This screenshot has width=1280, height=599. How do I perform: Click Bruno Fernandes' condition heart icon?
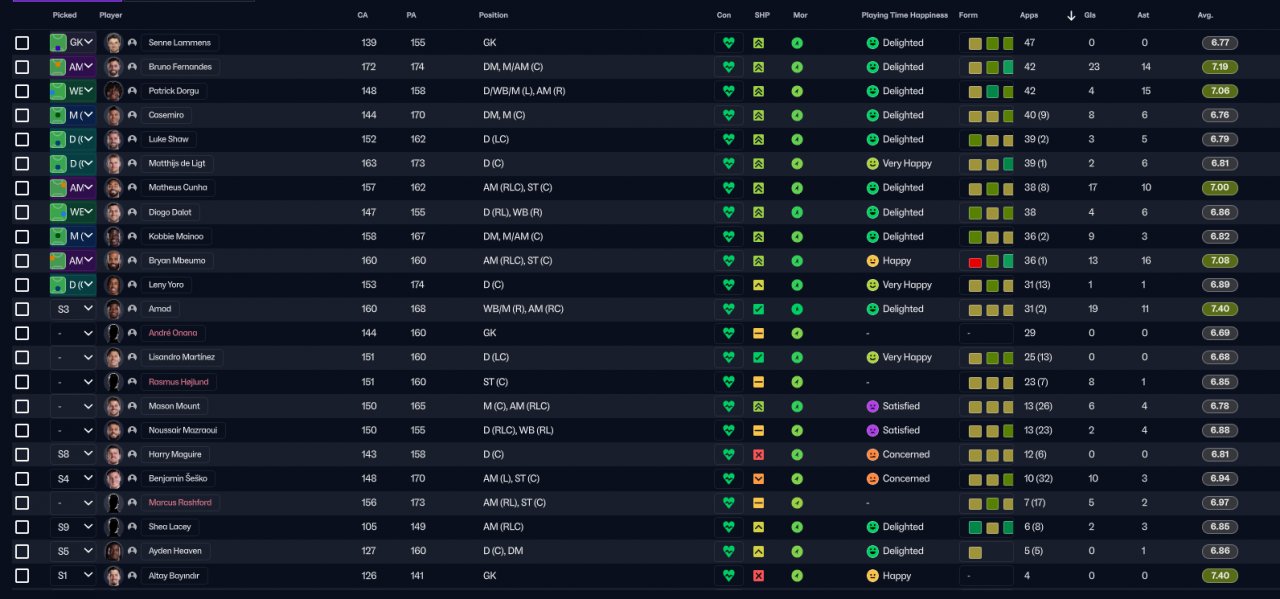pyautogui.click(x=729, y=67)
